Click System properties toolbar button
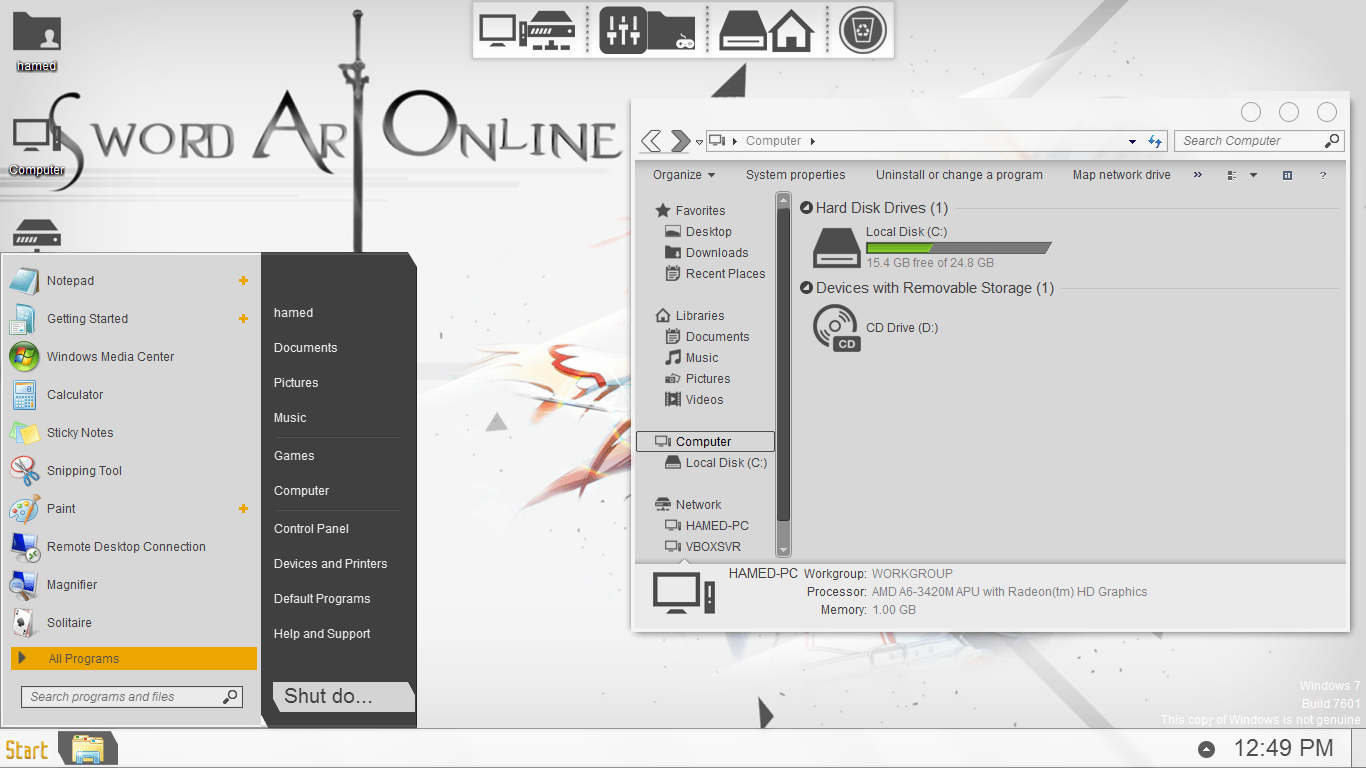The width and height of the screenshot is (1366, 768). tap(795, 175)
